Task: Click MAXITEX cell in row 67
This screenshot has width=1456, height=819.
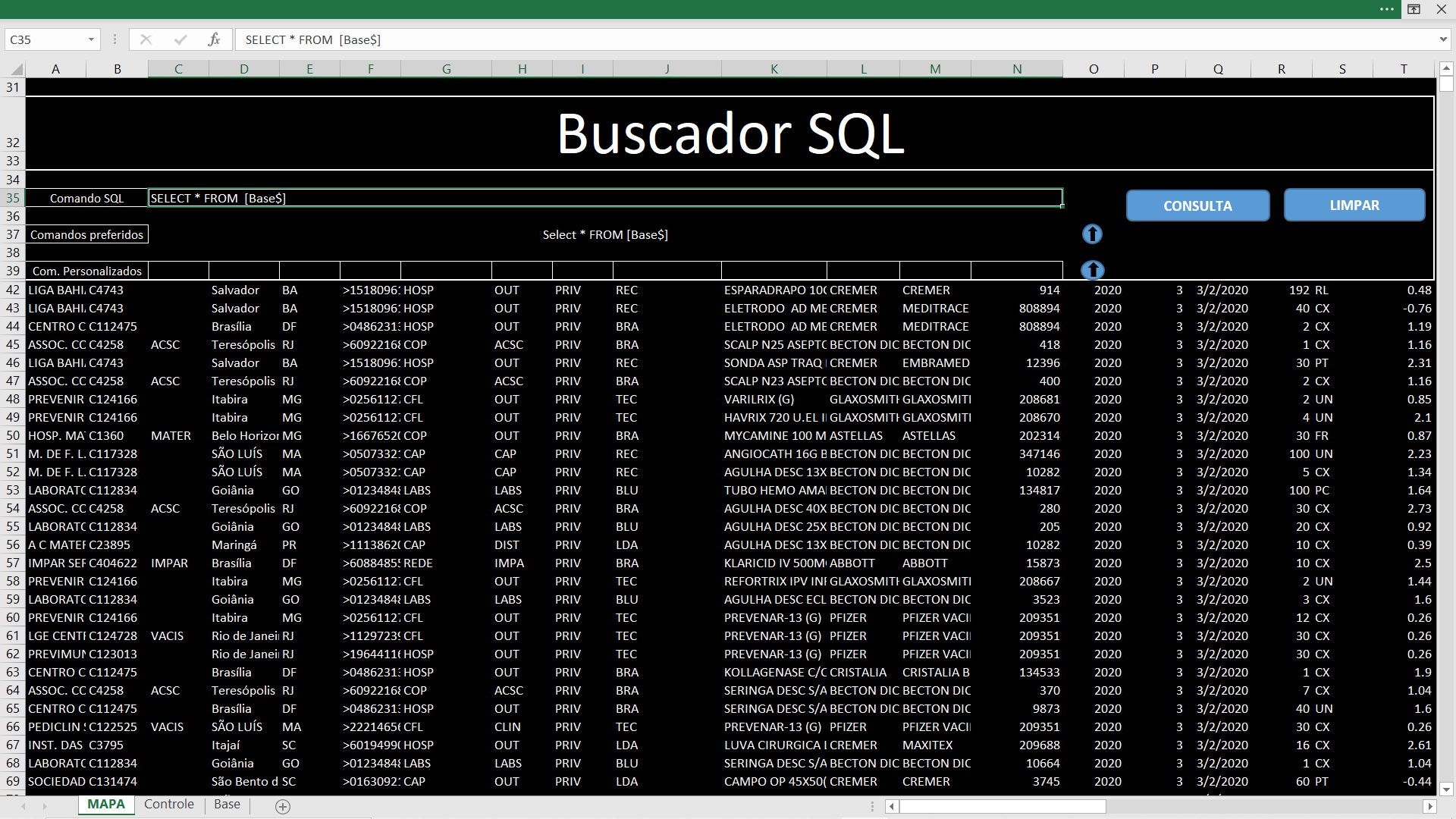Action: (x=935, y=745)
